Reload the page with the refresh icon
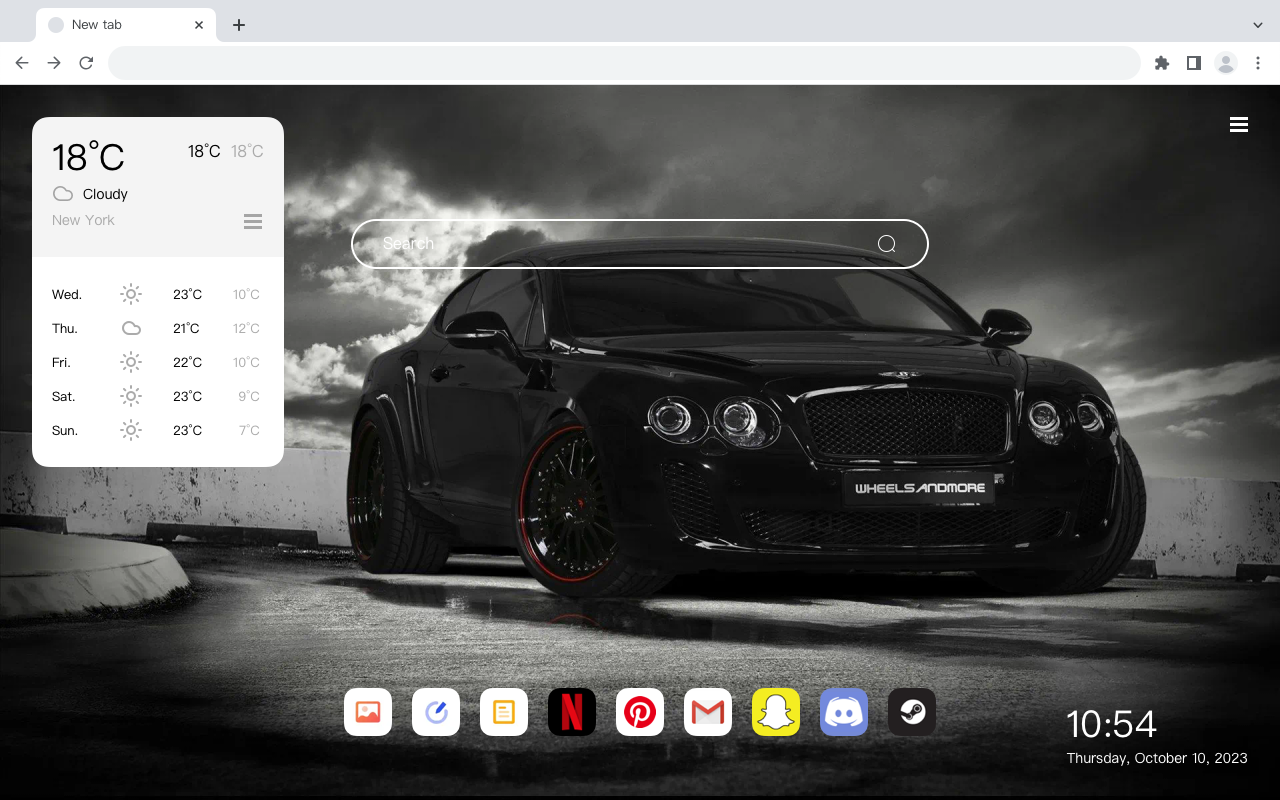The image size is (1280, 800). pos(86,63)
